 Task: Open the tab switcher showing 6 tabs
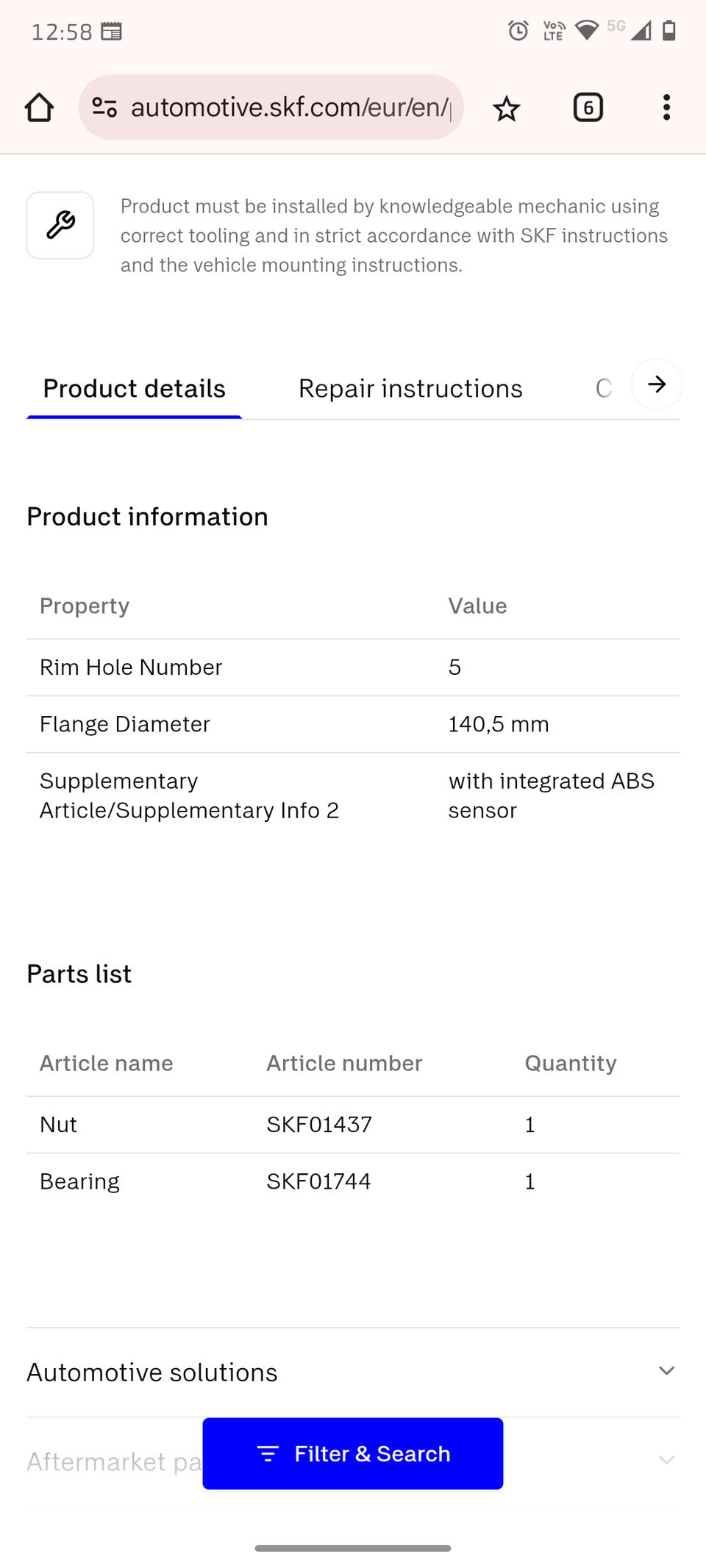(x=588, y=107)
